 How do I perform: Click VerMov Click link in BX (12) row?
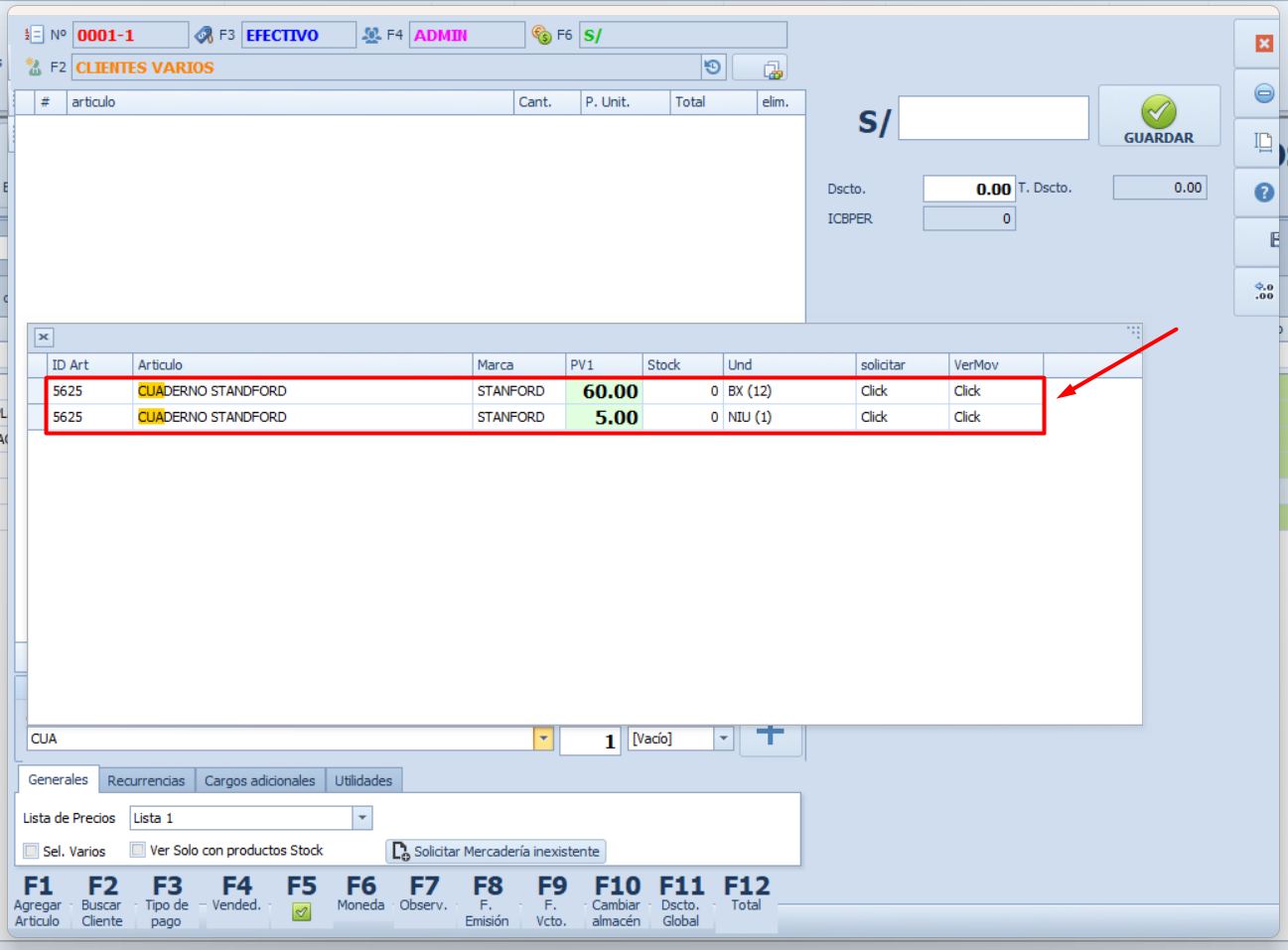(967, 391)
